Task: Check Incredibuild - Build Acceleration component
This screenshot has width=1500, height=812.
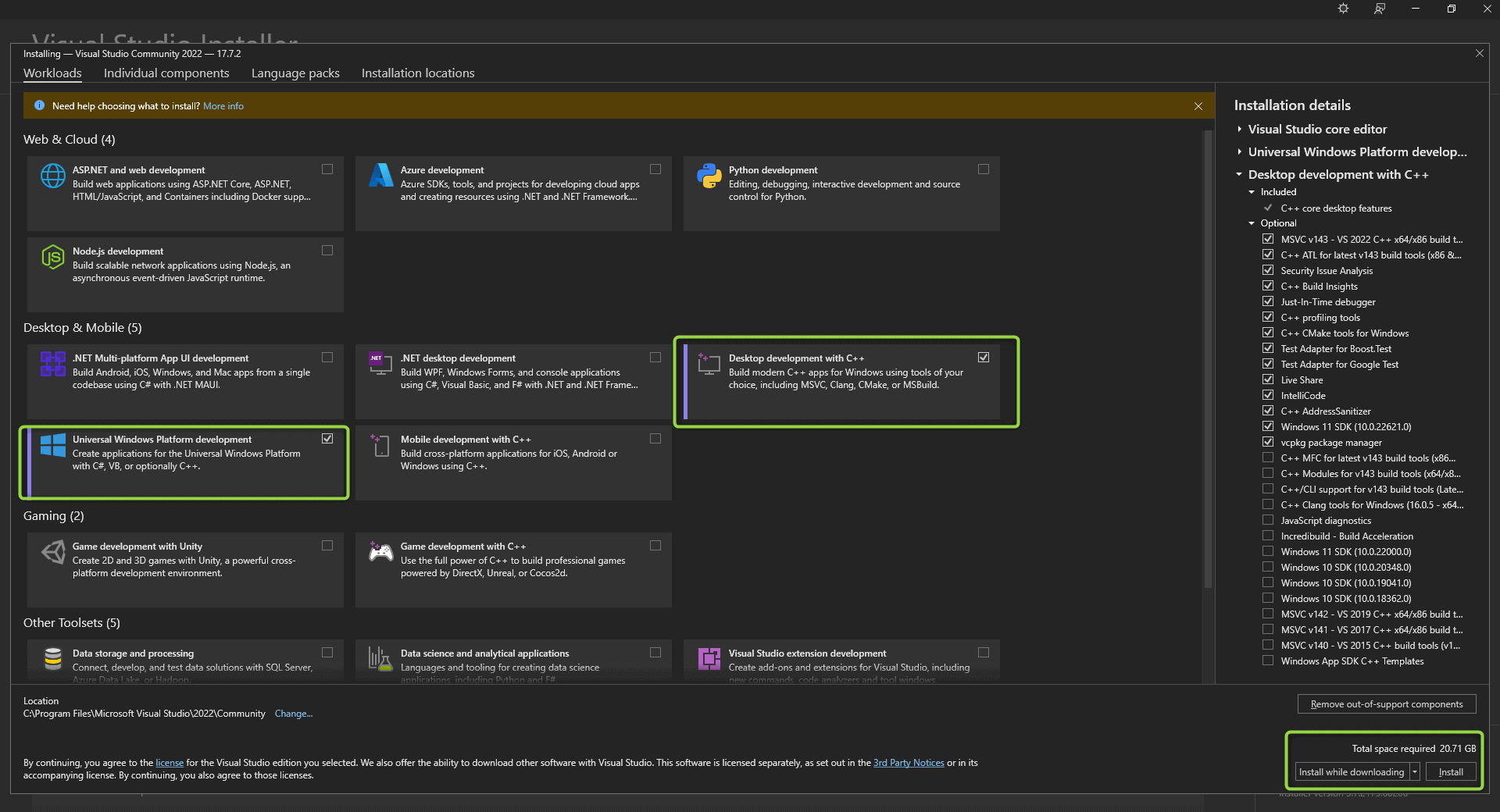Action: click(x=1268, y=536)
